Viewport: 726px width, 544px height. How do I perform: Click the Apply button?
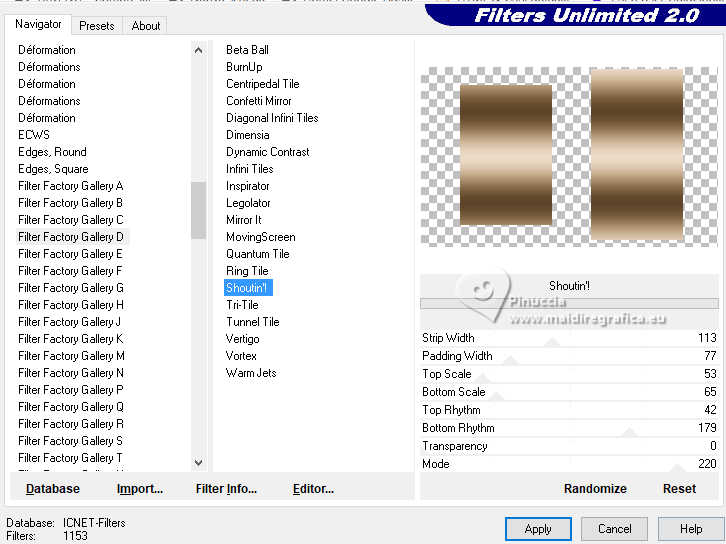tap(538, 529)
